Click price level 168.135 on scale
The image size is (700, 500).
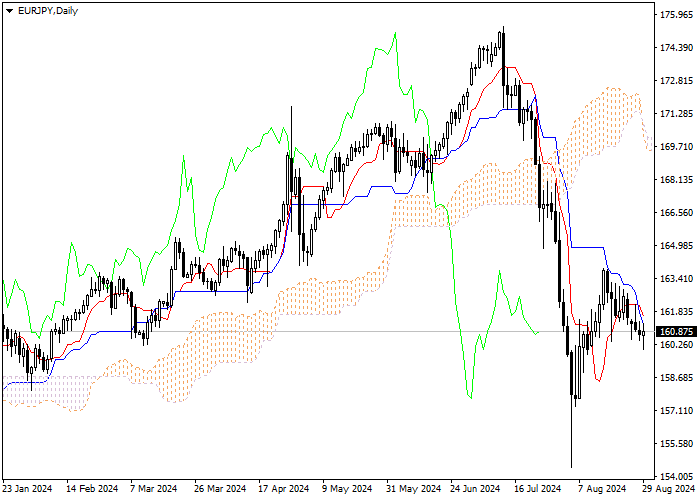(676, 179)
